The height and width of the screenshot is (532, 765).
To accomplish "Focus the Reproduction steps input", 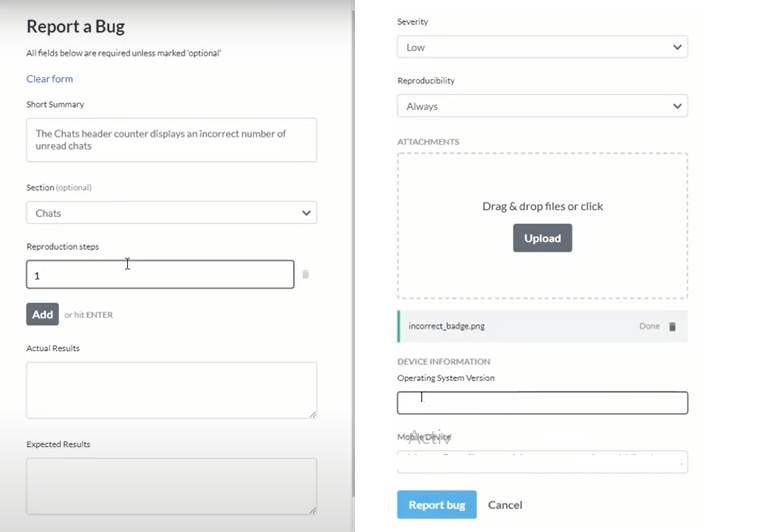I will [x=160, y=274].
